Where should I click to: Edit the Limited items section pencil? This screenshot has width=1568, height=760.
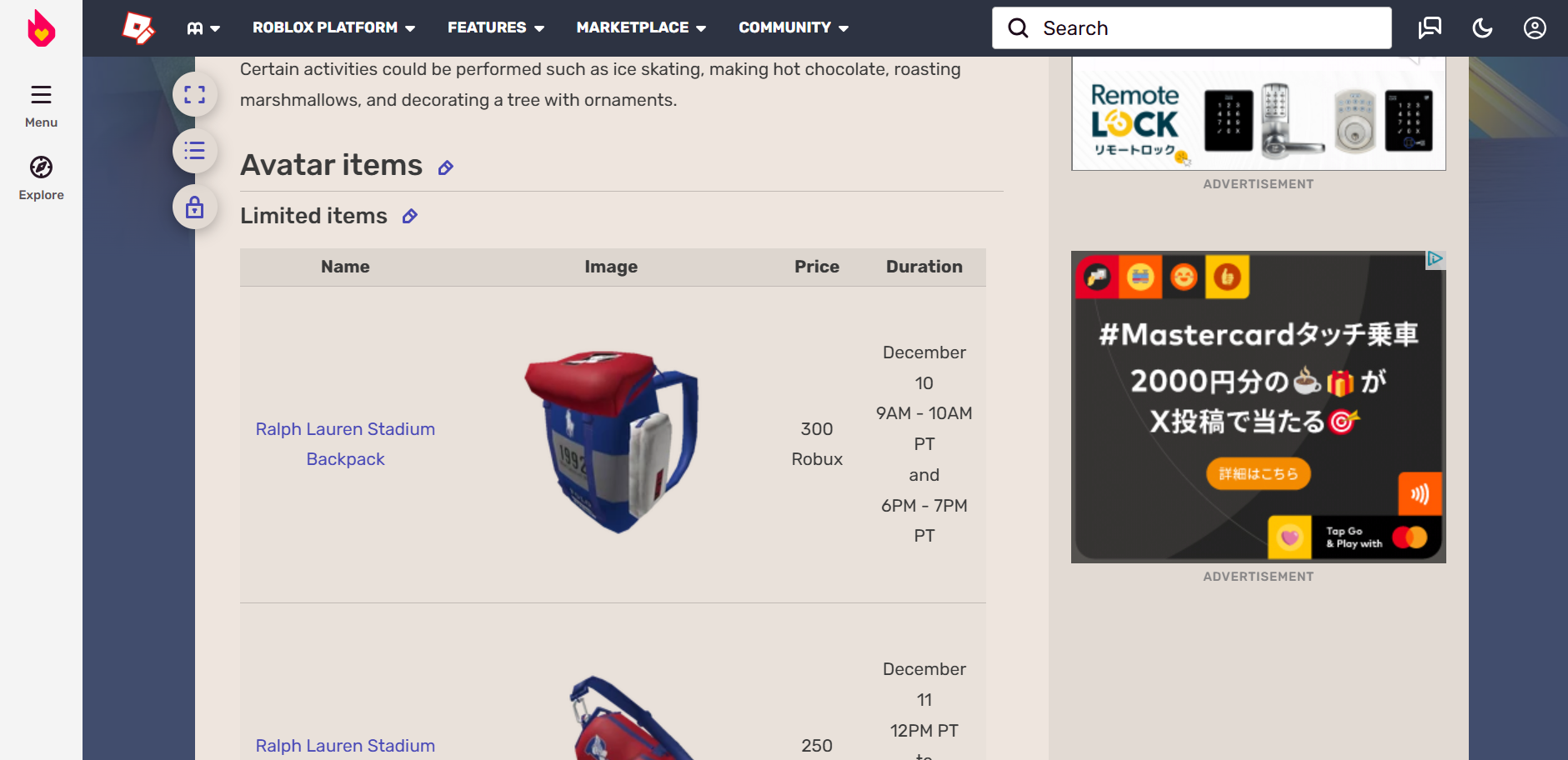click(409, 217)
